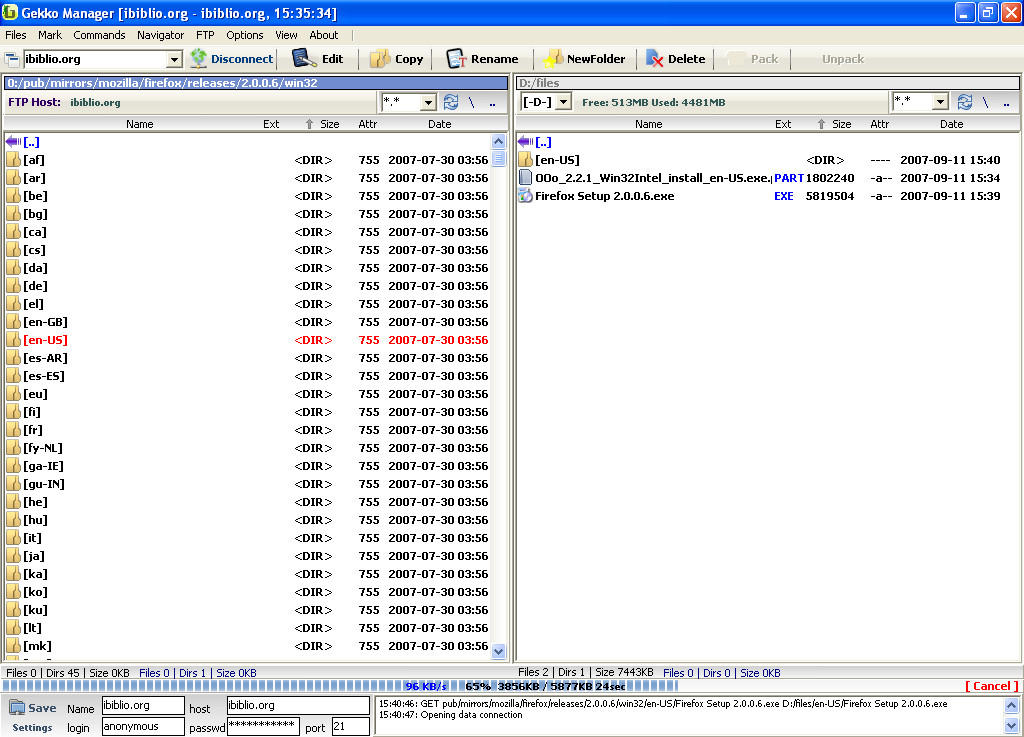Open the Commands menu

99,35
